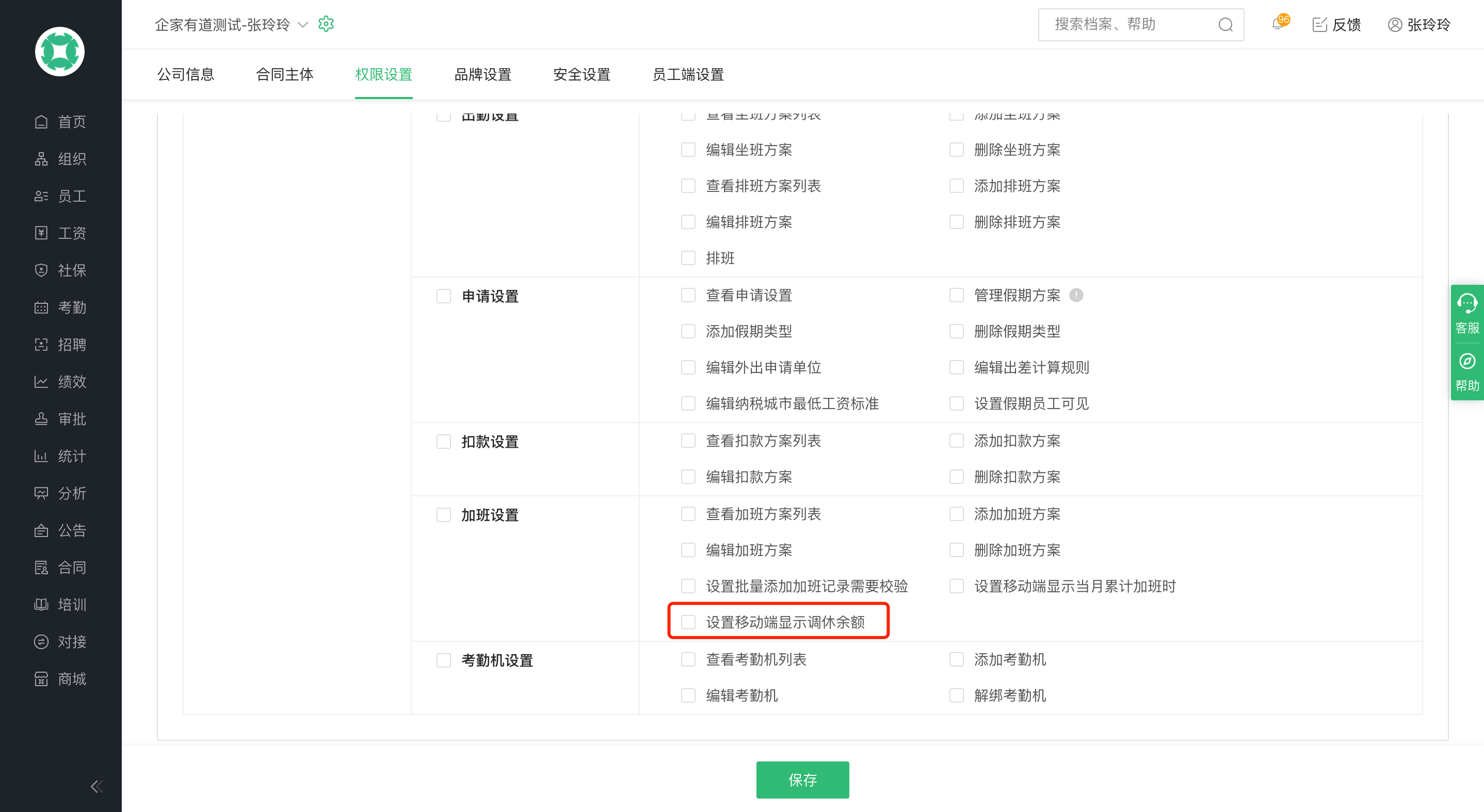Click the 企家有道测试-张玲玲 company name
Image resolution: width=1484 pixels, height=812 pixels.
(x=222, y=25)
